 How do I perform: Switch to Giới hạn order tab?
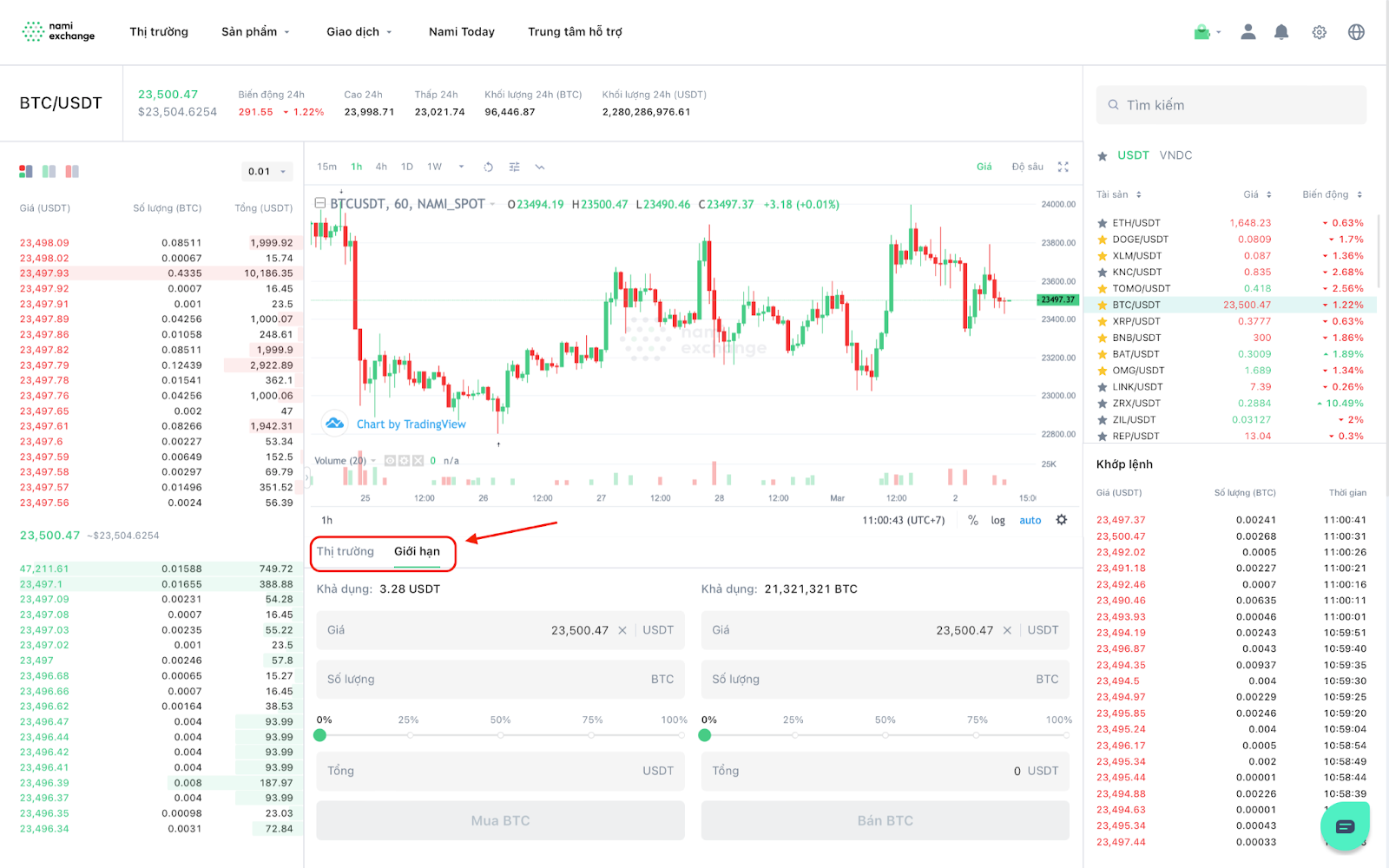tap(418, 551)
